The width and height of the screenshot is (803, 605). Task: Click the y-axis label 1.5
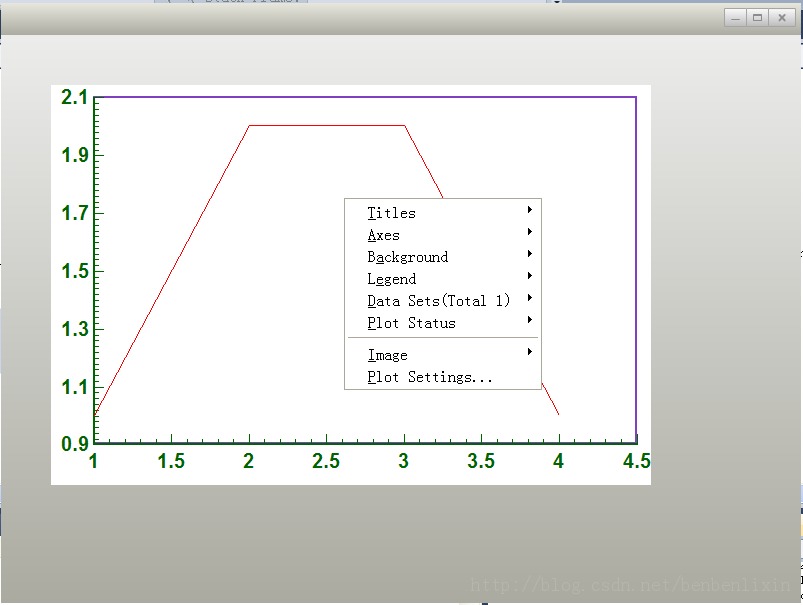[74, 271]
